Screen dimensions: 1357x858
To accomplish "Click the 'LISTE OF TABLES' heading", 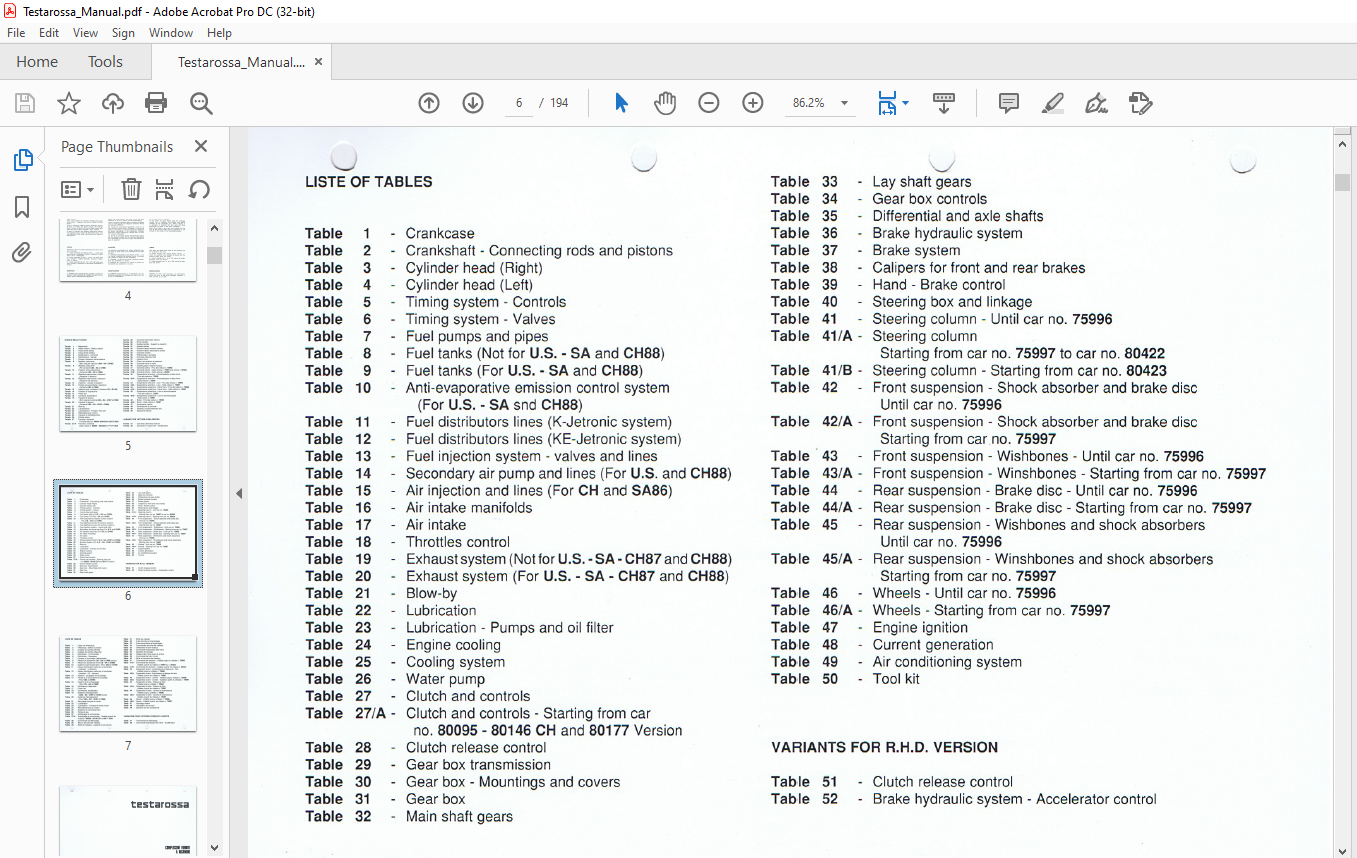I will [369, 182].
